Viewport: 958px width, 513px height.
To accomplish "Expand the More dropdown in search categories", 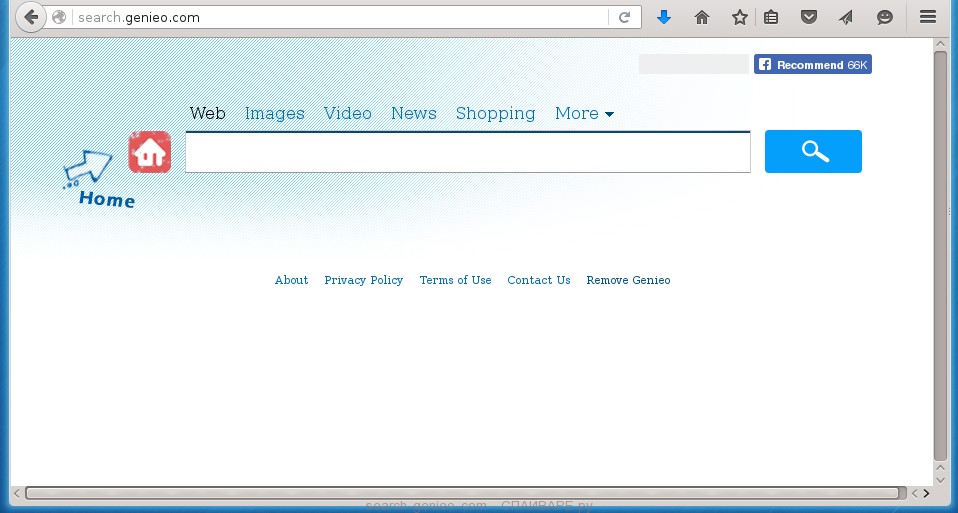I will (584, 114).
